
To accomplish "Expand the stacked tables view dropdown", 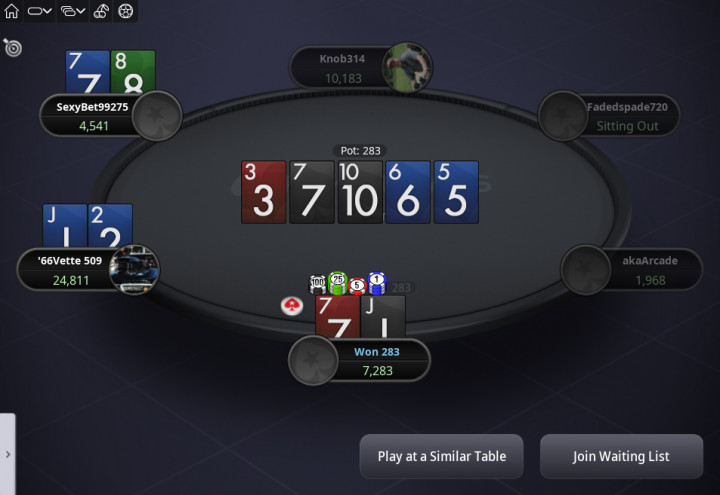I will click(73, 11).
